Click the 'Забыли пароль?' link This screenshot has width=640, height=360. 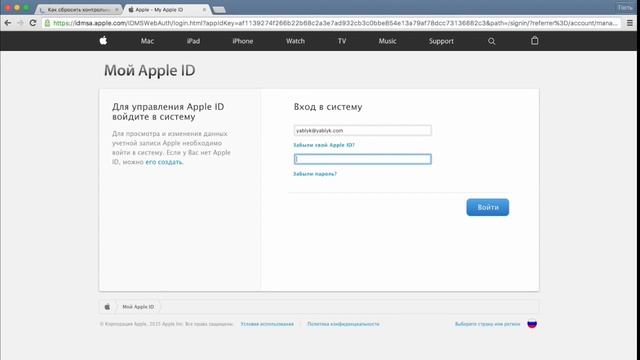(x=315, y=174)
